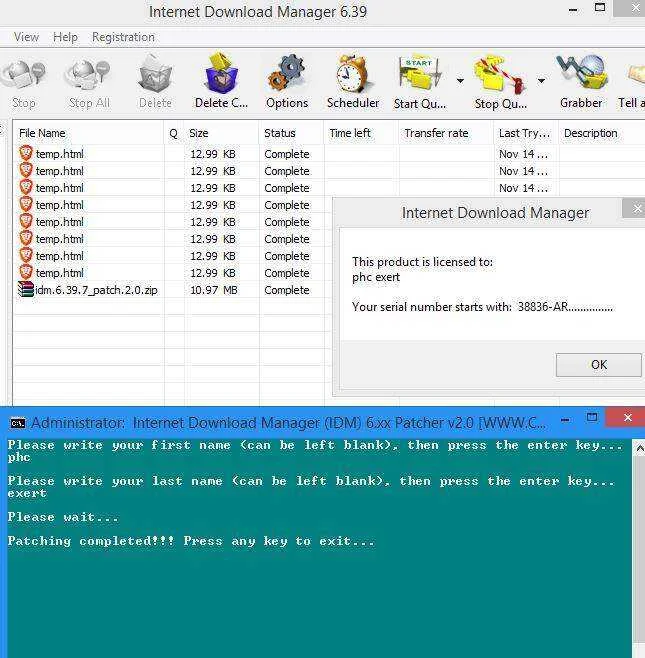Click the Complete status of the zip file
The height and width of the screenshot is (658, 645).
click(x=287, y=290)
